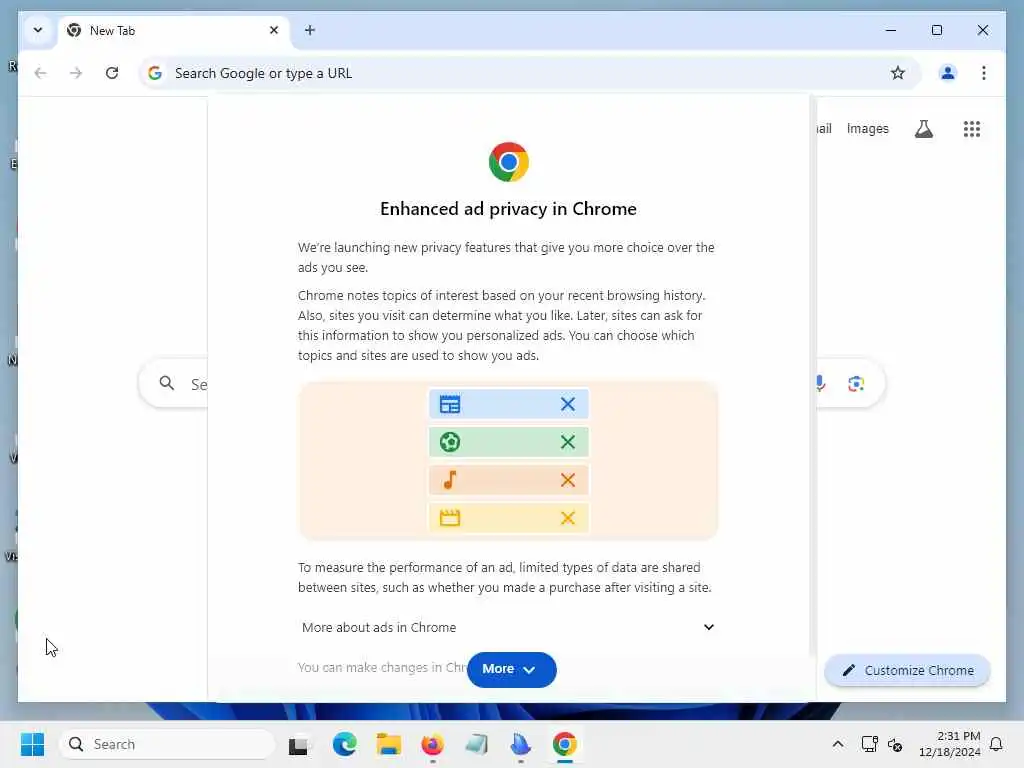Click the orange music note icon
This screenshot has width=1024, height=768.
450,480
